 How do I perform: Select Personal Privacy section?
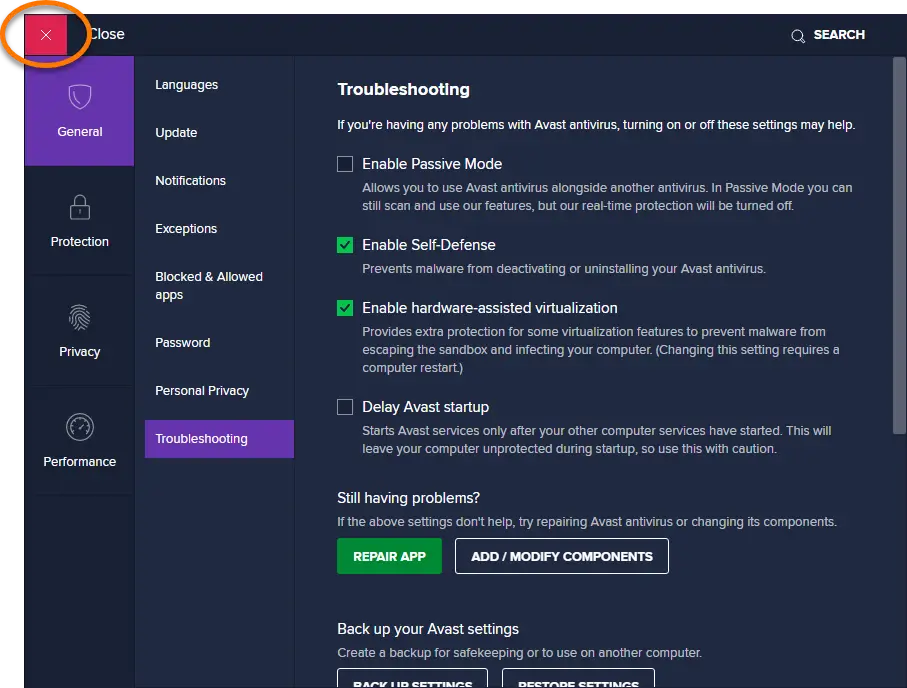click(x=202, y=391)
